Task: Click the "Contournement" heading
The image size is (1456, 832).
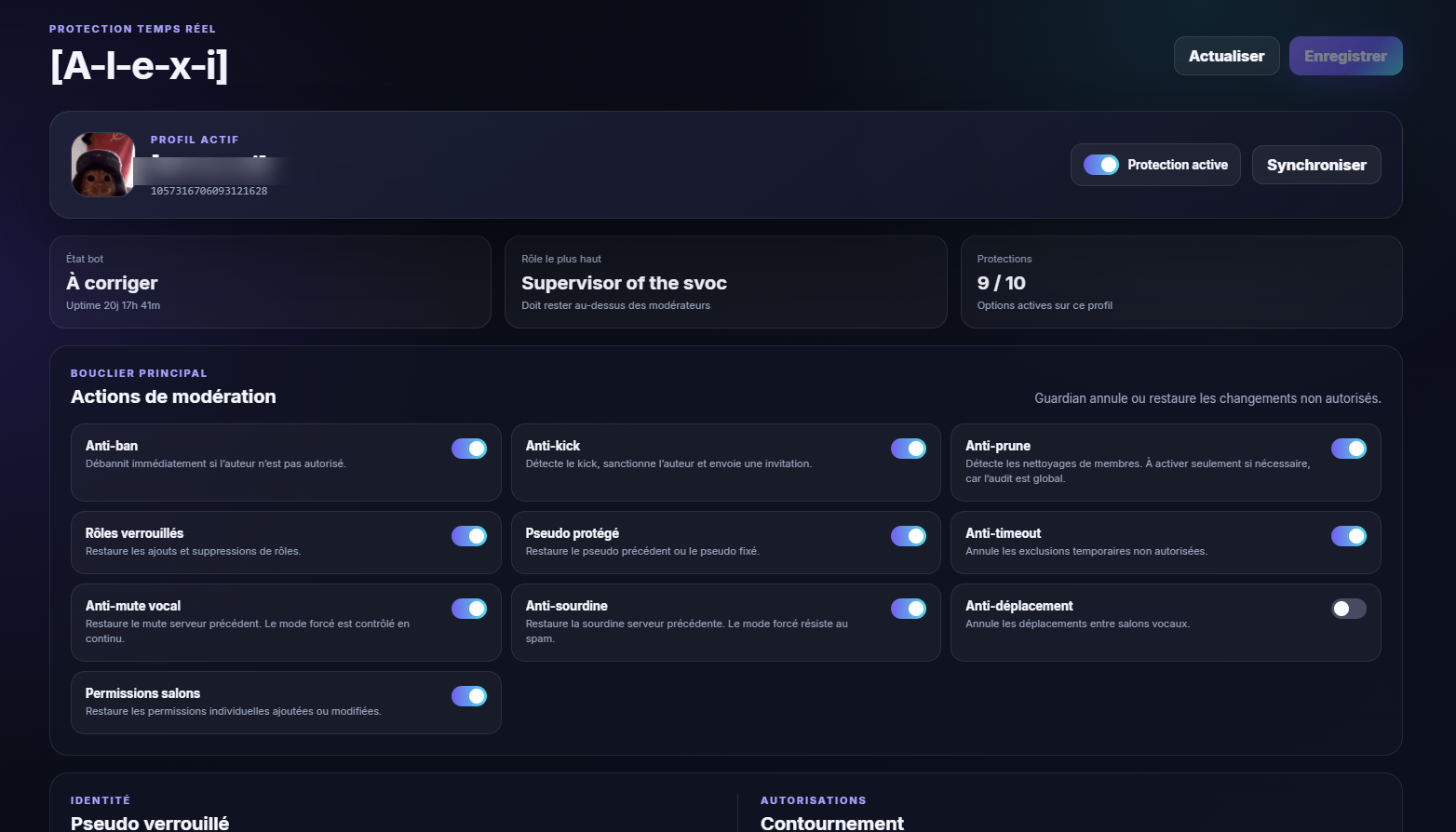Action: pos(832,824)
